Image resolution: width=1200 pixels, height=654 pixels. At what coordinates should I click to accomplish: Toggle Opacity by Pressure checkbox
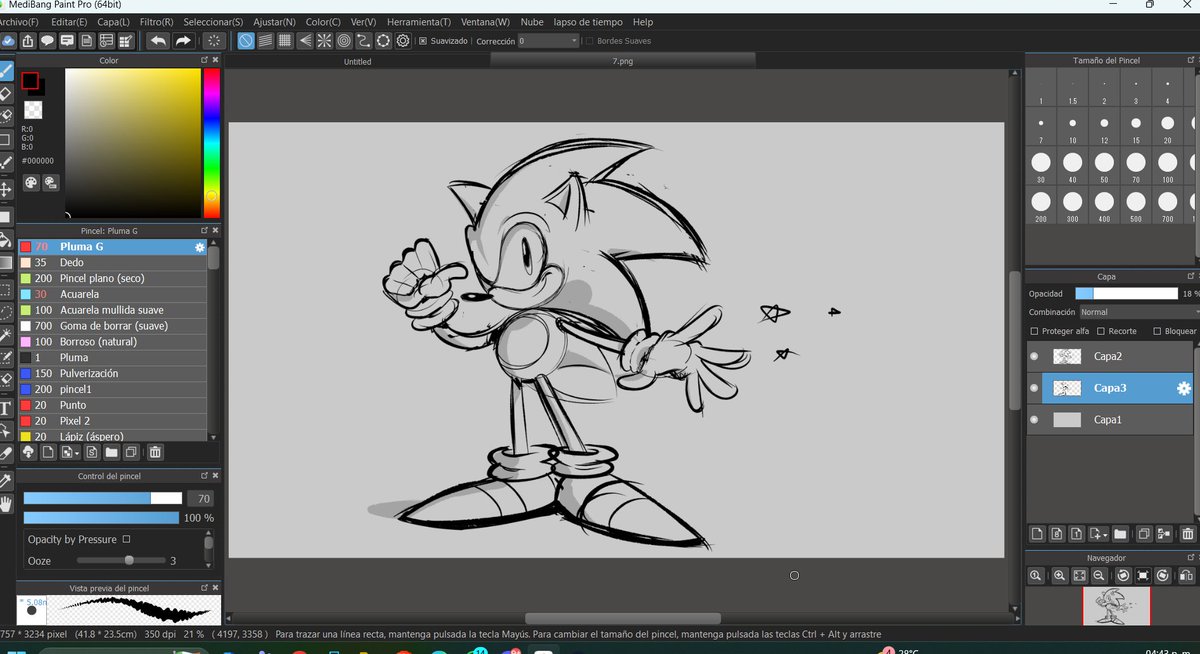point(126,539)
